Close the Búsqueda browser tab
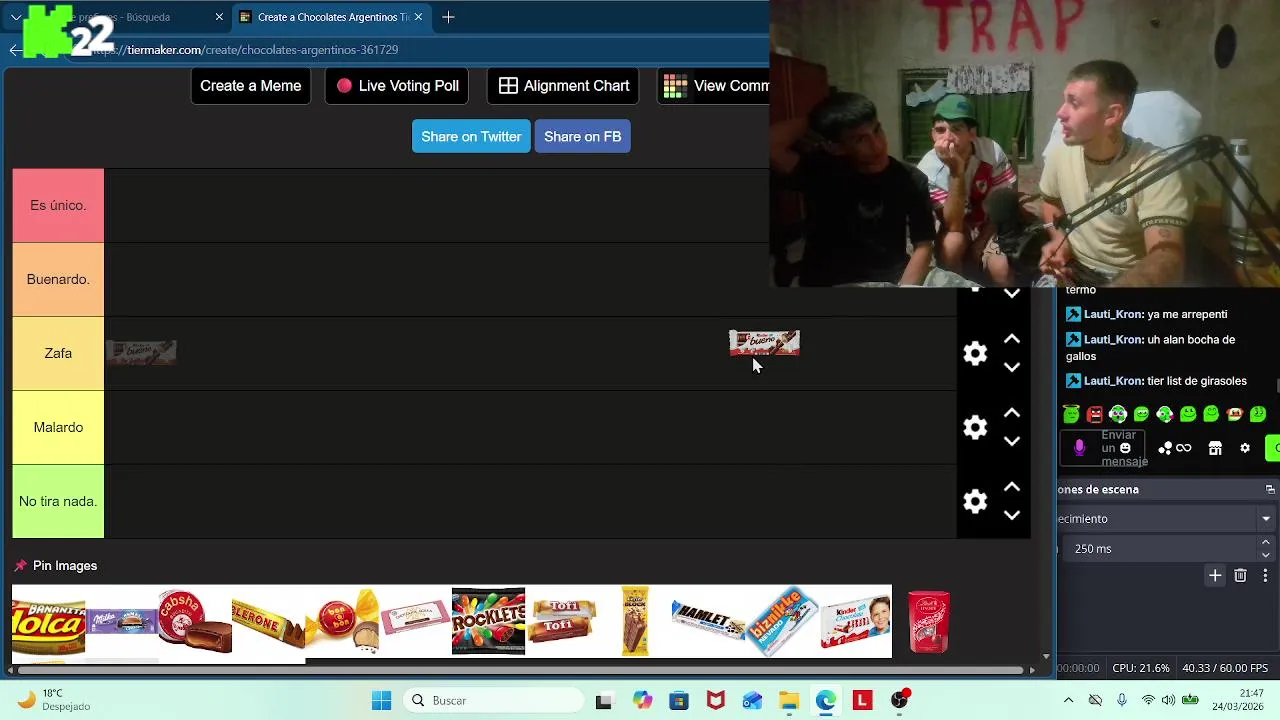The image size is (1280, 720). tap(219, 17)
